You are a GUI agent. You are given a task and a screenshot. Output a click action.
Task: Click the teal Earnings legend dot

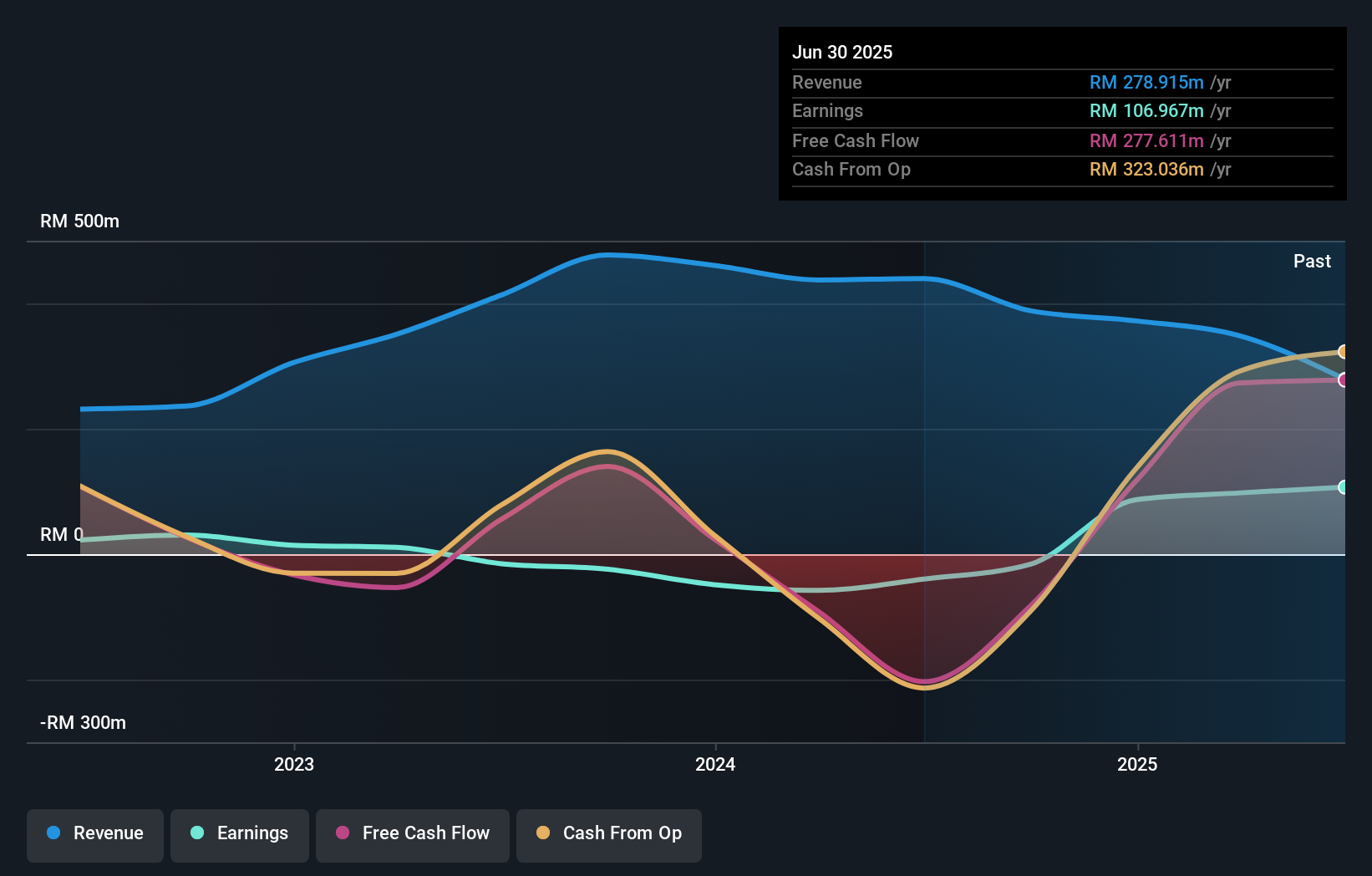pyautogui.click(x=197, y=833)
